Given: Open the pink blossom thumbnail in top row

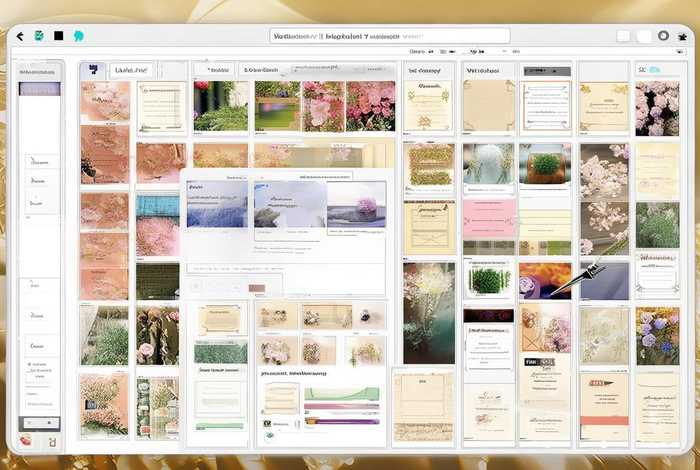Looking at the screenshot, I should click(322, 105).
